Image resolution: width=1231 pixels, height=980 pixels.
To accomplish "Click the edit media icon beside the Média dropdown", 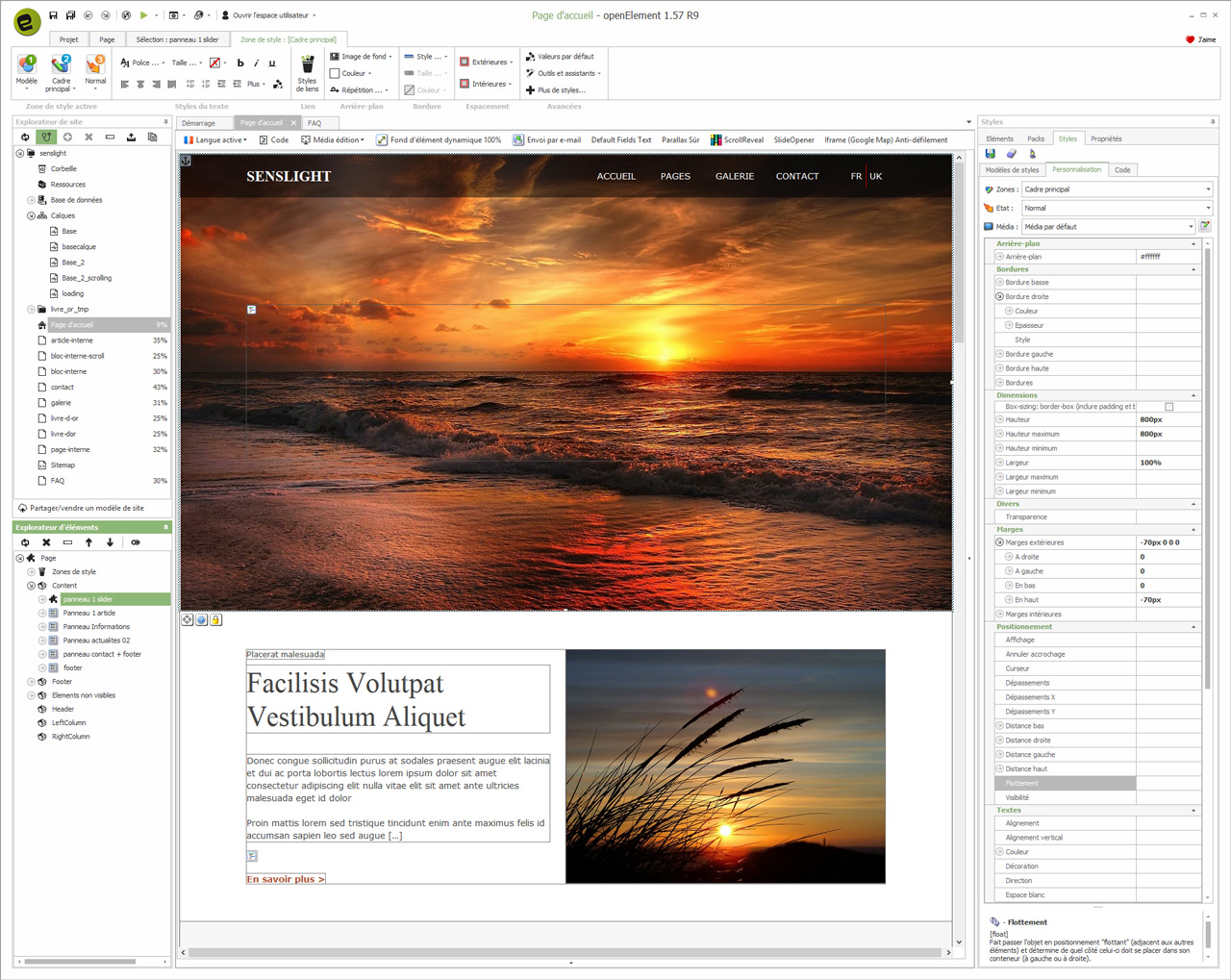I will coord(1205,227).
